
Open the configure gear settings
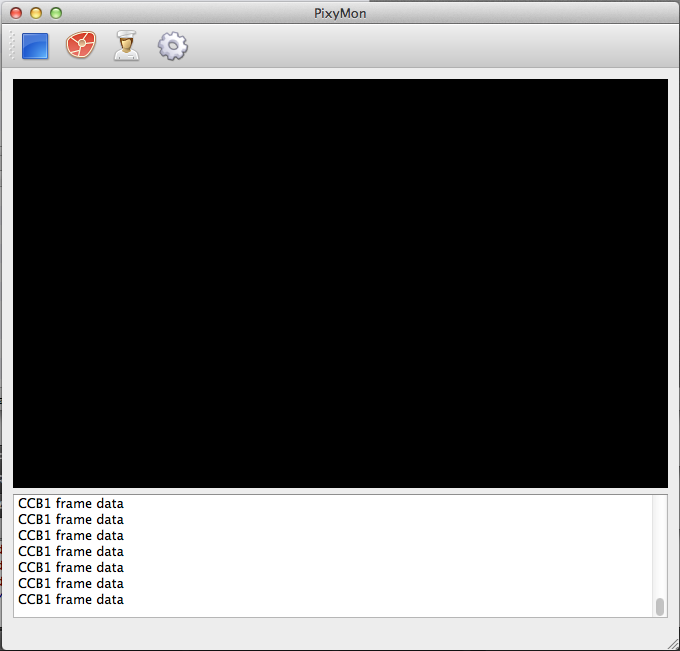[173, 46]
